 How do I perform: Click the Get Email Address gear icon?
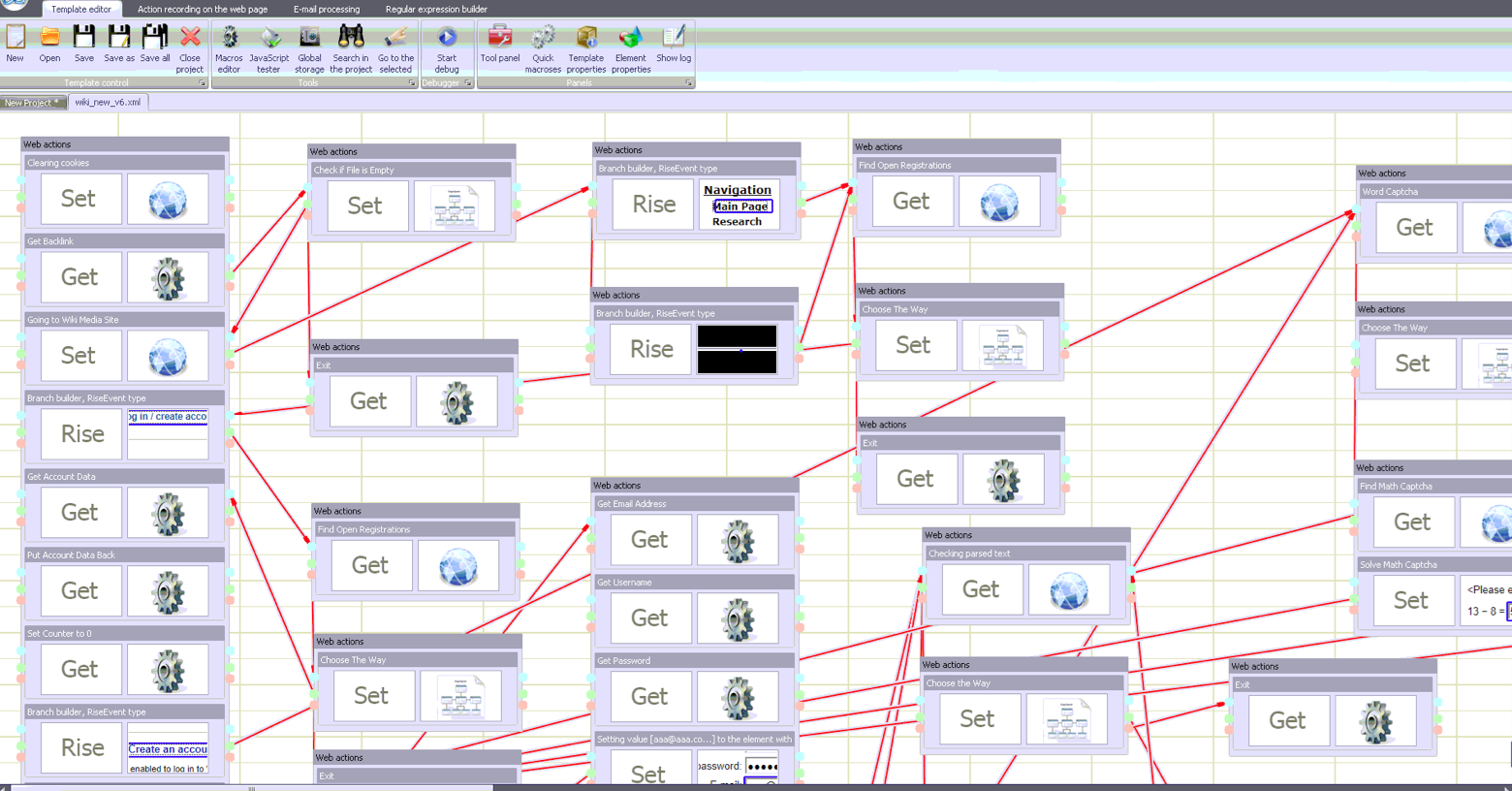(738, 541)
